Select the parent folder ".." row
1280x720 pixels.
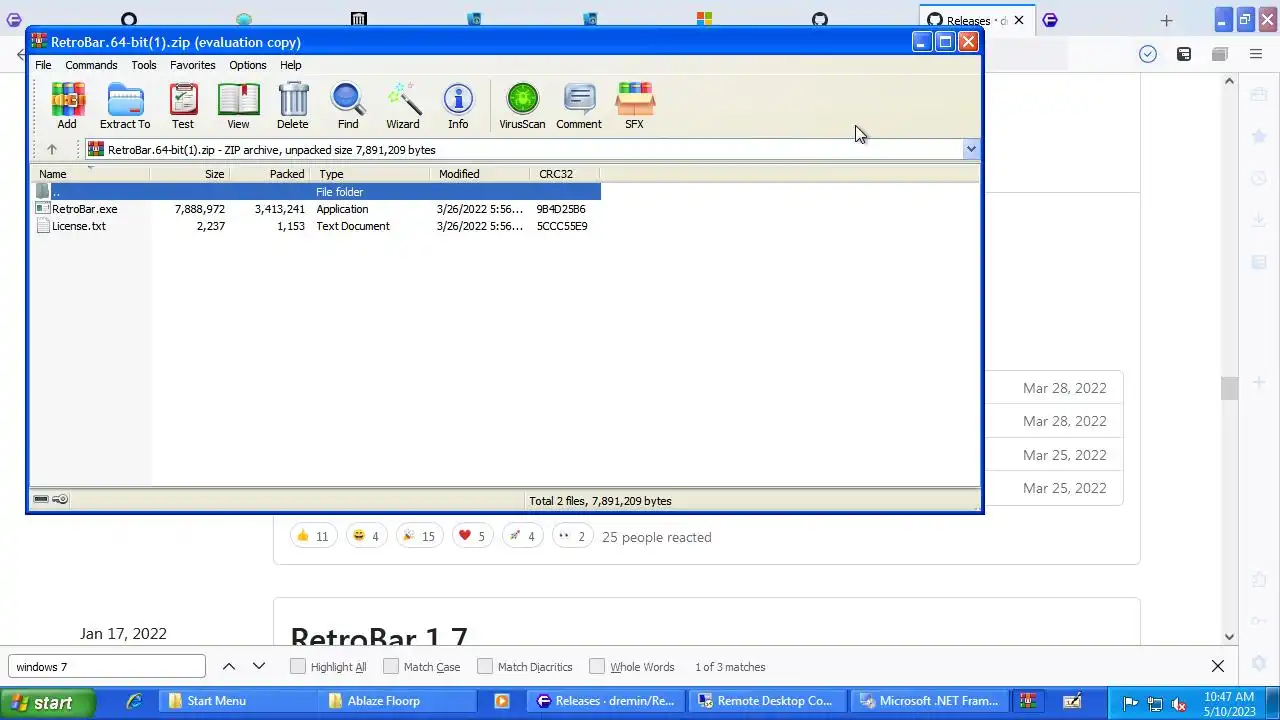coord(315,192)
